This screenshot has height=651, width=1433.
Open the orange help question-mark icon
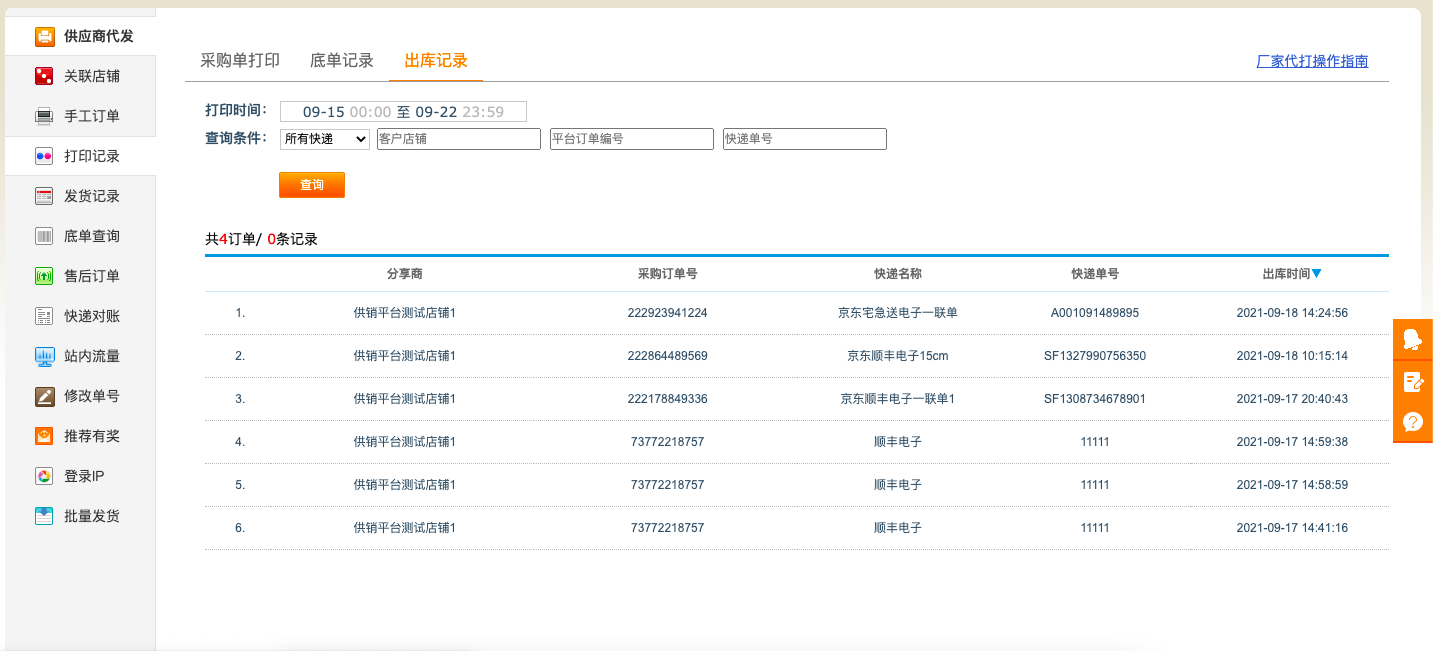1413,422
